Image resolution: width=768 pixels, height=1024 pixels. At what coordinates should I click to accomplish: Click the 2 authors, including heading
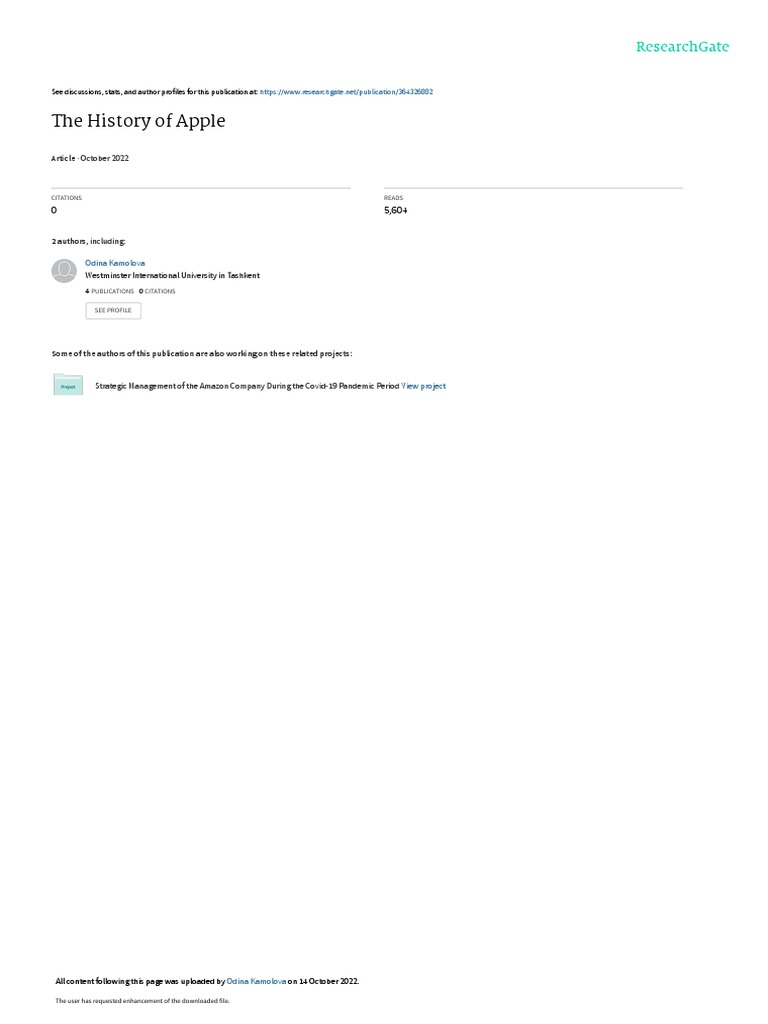click(89, 242)
